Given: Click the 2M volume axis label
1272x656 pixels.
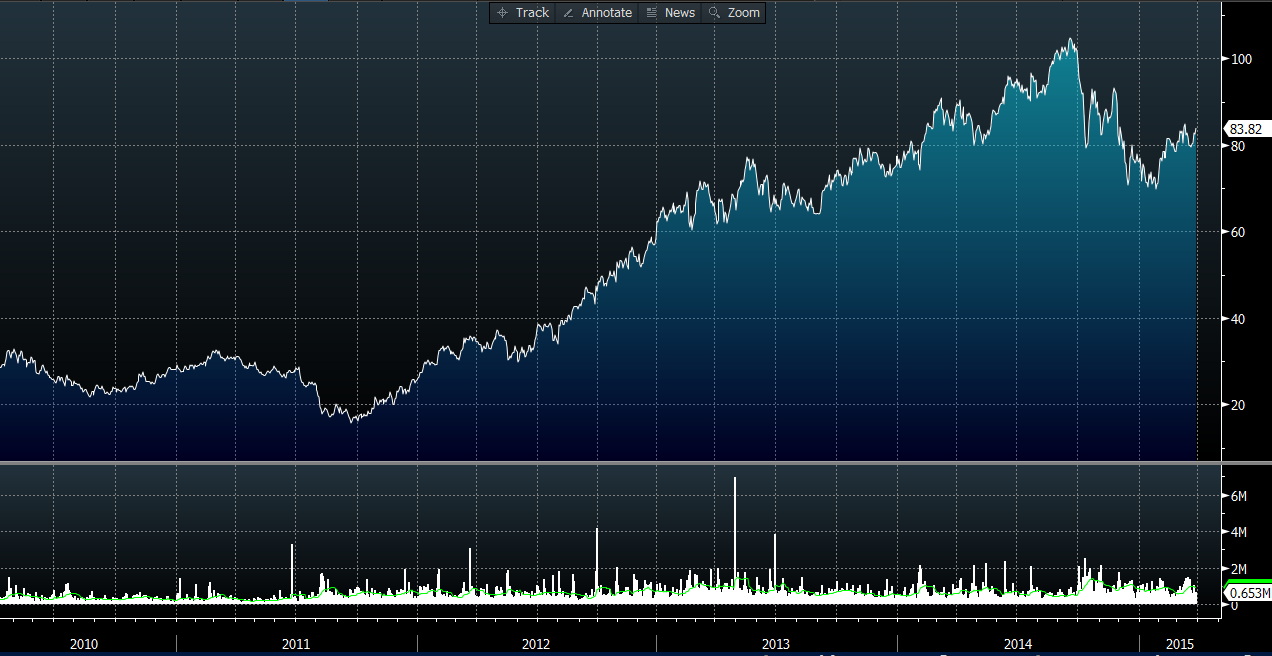Looking at the screenshot, I should pos(1238,569).
